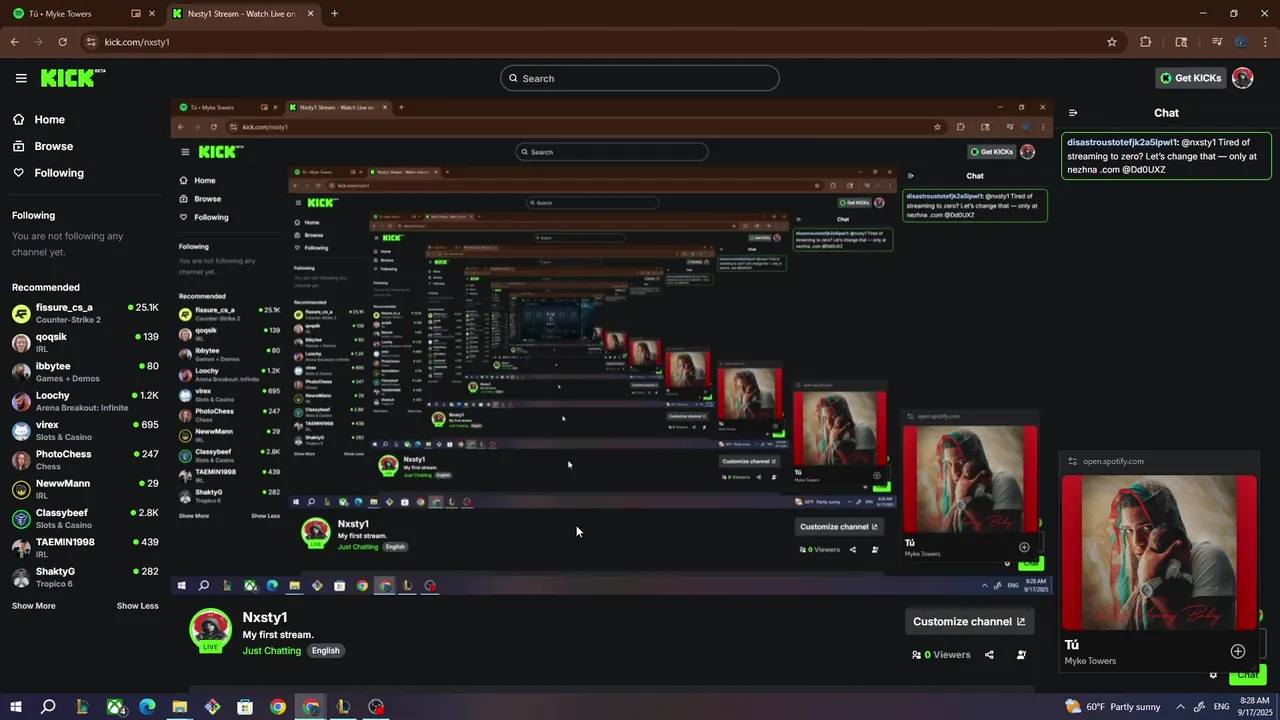The height and width of the screenshot is (720, 1280).
Task: Open the fissure_cs_a channel
Action: pos(85,313)
